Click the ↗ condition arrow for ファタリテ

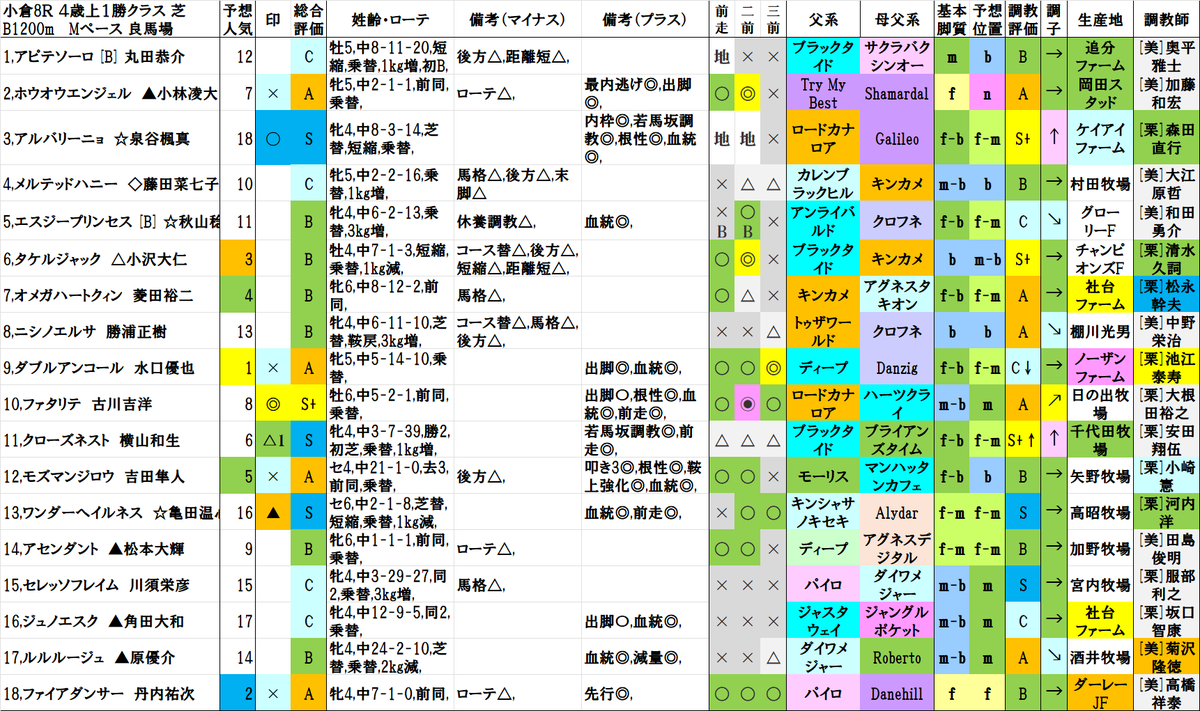click(x=1052, y=404)
